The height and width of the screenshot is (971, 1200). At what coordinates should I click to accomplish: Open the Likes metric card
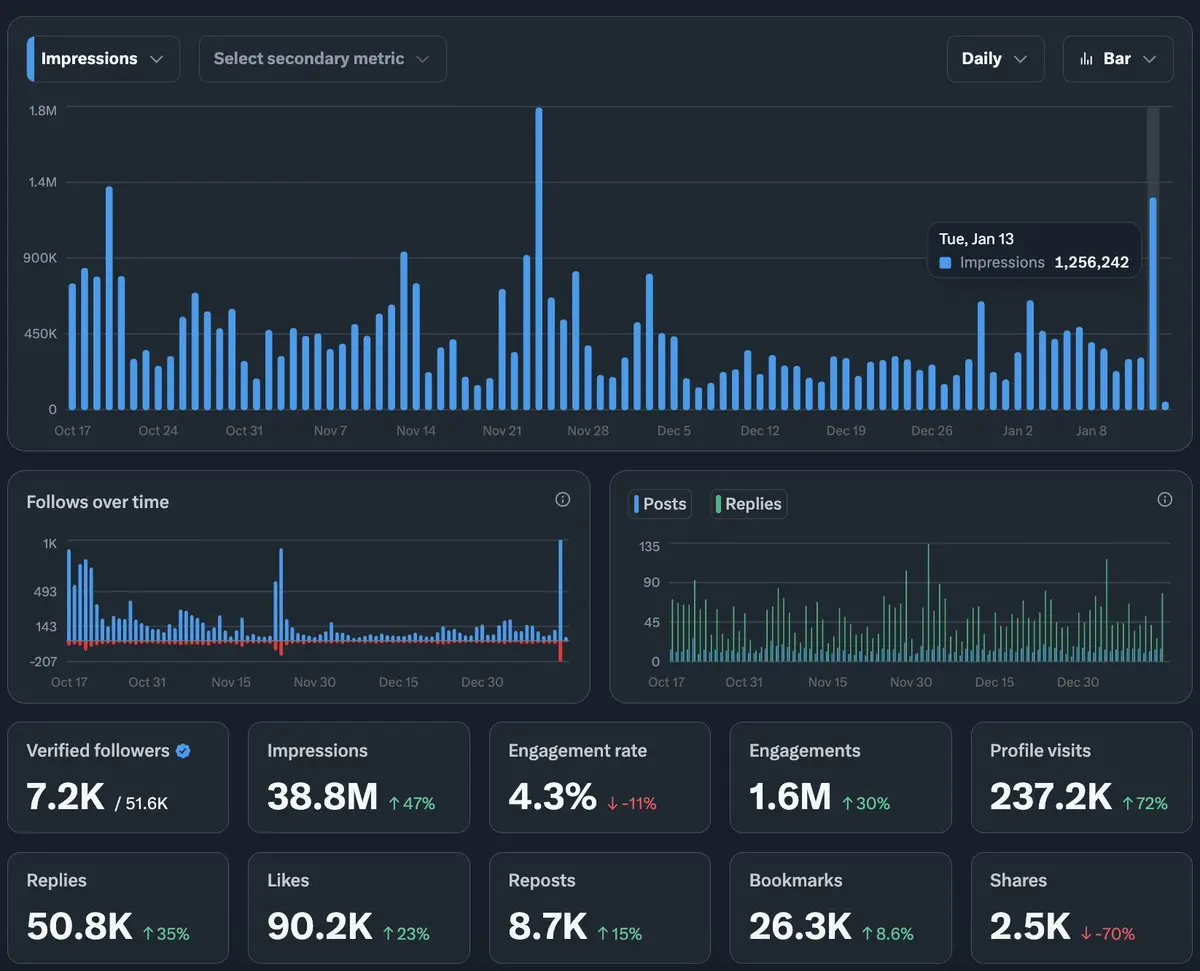tap(358, 908)
